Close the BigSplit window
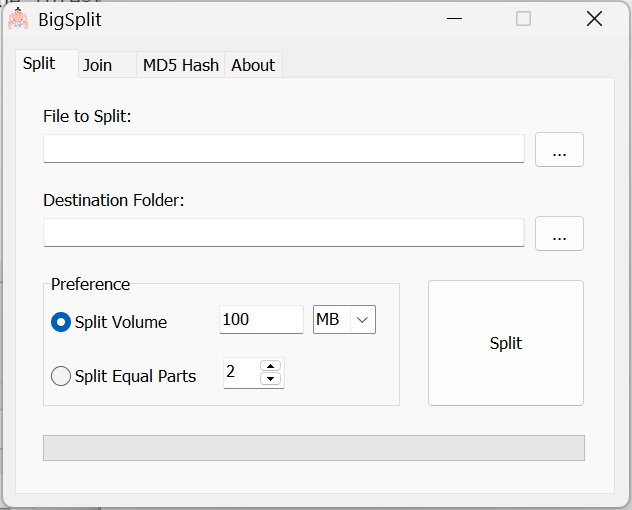This screenshot has height=510, width=632. click(x=594, y=19)
